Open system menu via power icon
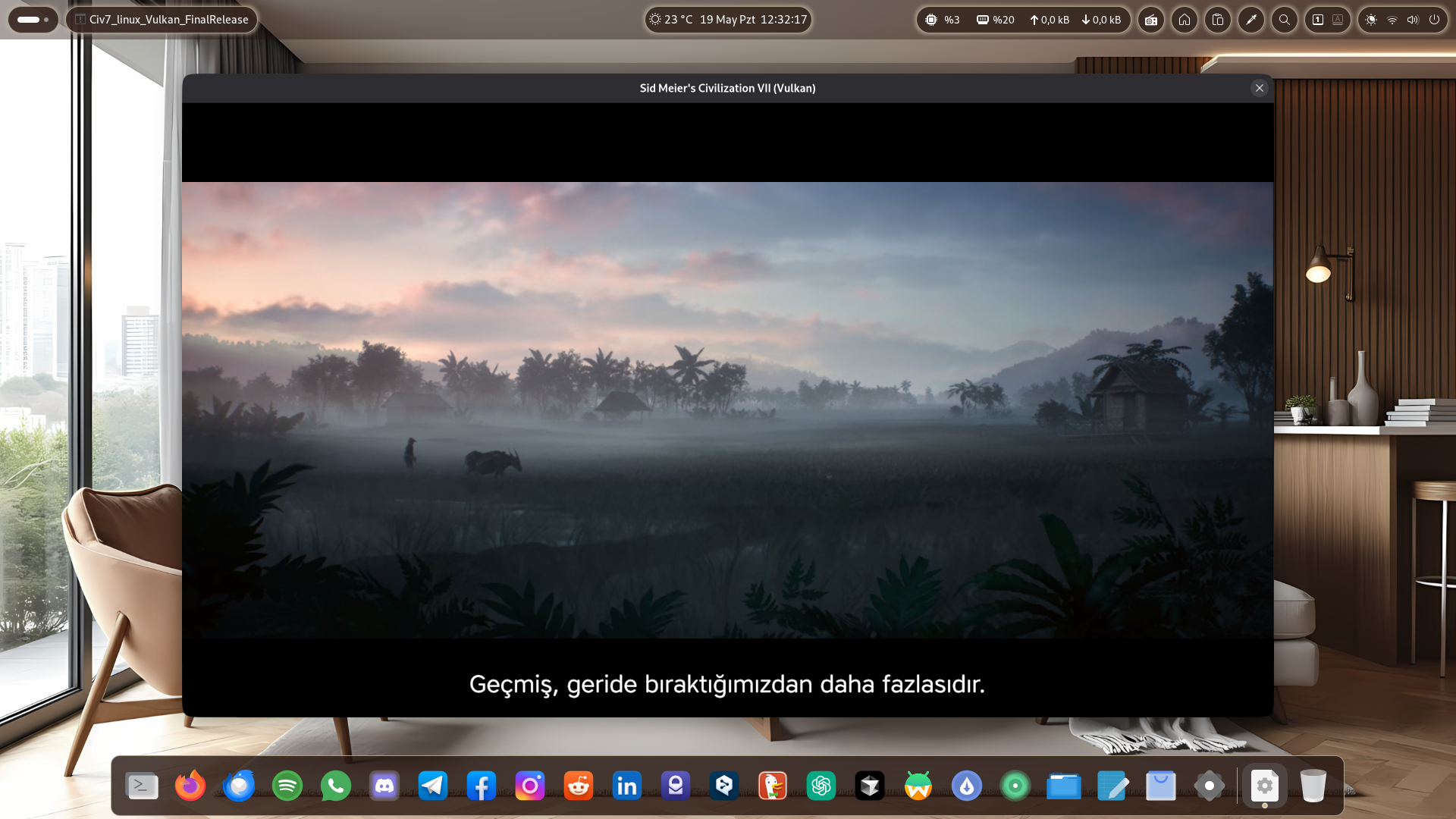The width and height of the screenshot is (1456, 819). 1434,20
